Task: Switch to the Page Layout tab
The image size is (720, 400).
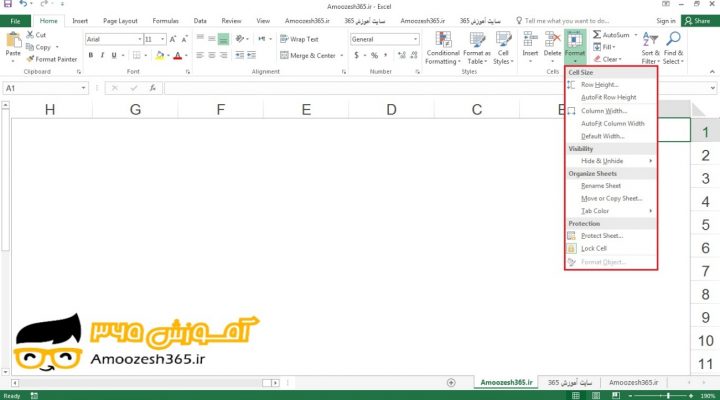Action: click(x=120, y=21)
